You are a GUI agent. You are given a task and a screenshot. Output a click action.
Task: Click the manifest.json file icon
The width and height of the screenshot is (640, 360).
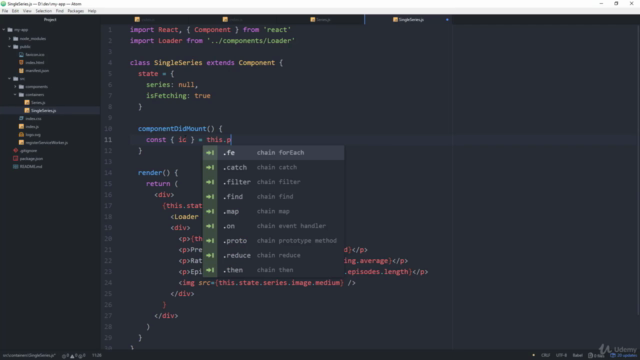(21, 71)
